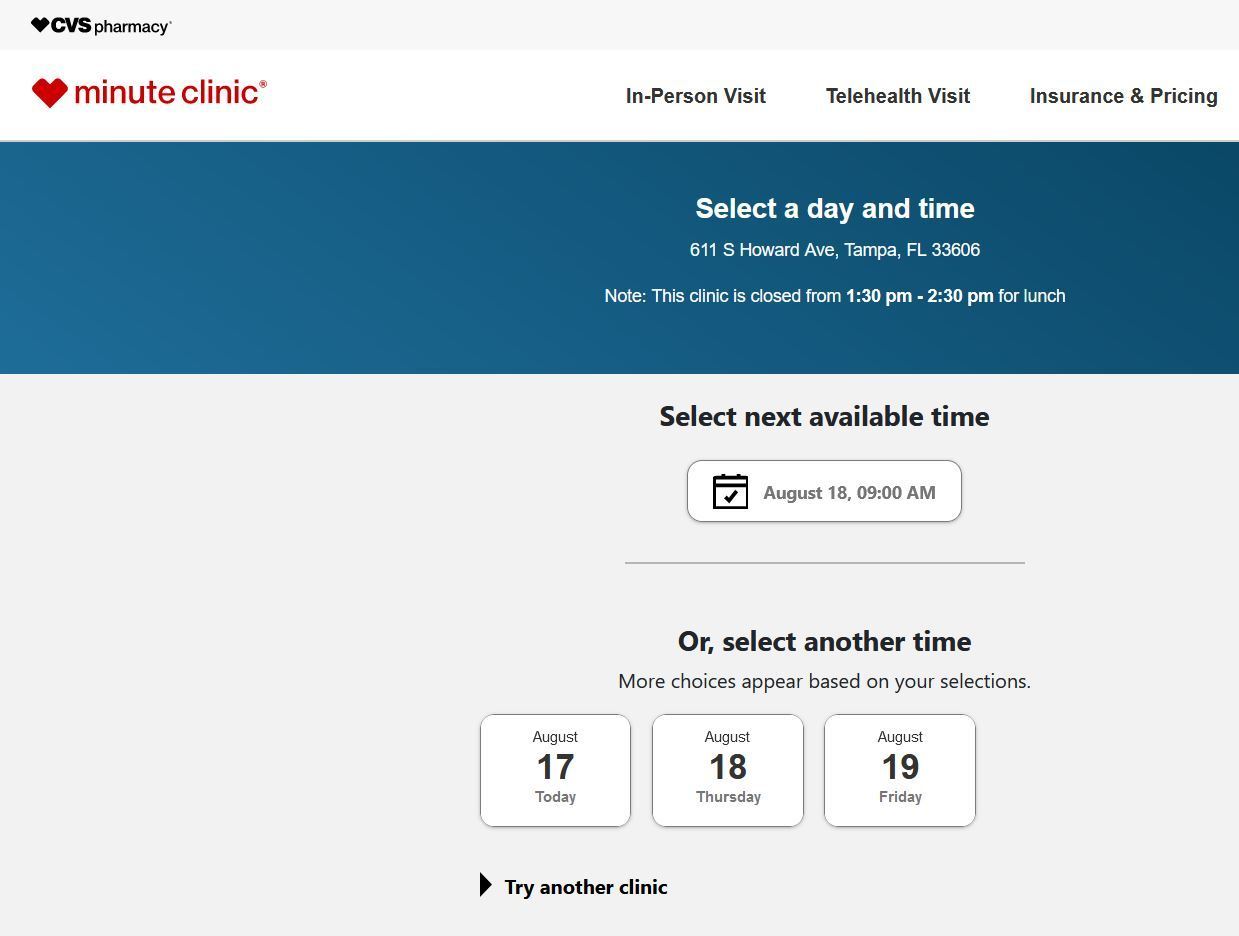The height and width of the screenshot is (936, 1239).
Task: Open the Insurance & Pricing menu
Action: pyautogui.click(x=1123, y=96)
